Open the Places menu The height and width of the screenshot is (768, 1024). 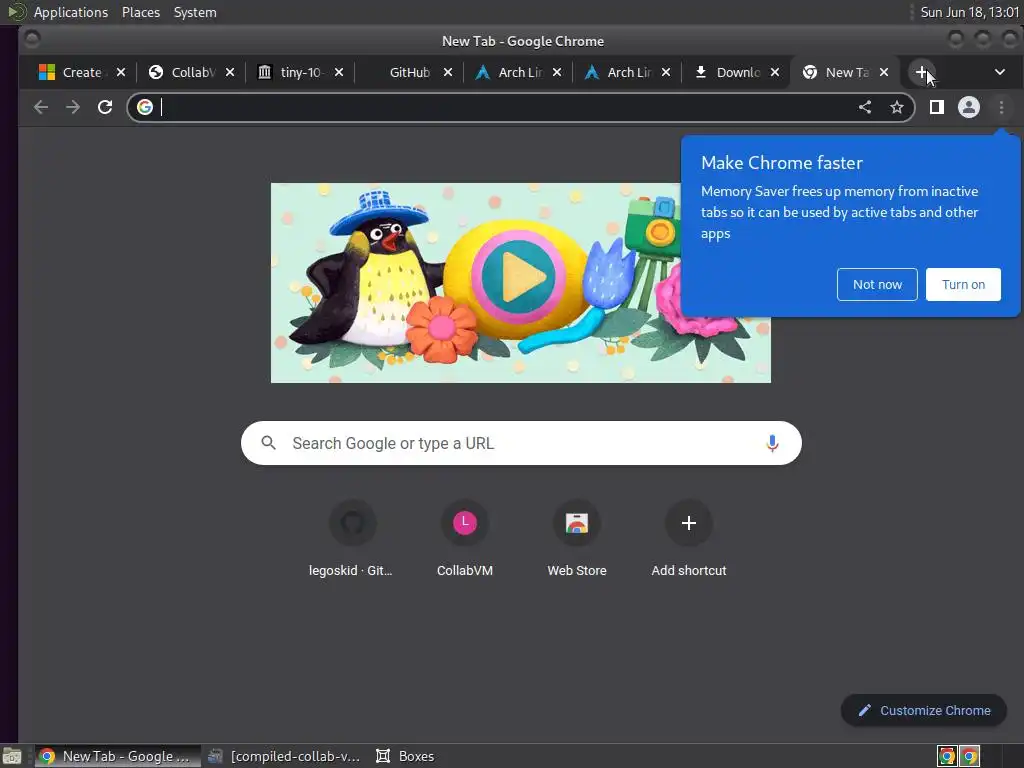(x=140, y=12)
